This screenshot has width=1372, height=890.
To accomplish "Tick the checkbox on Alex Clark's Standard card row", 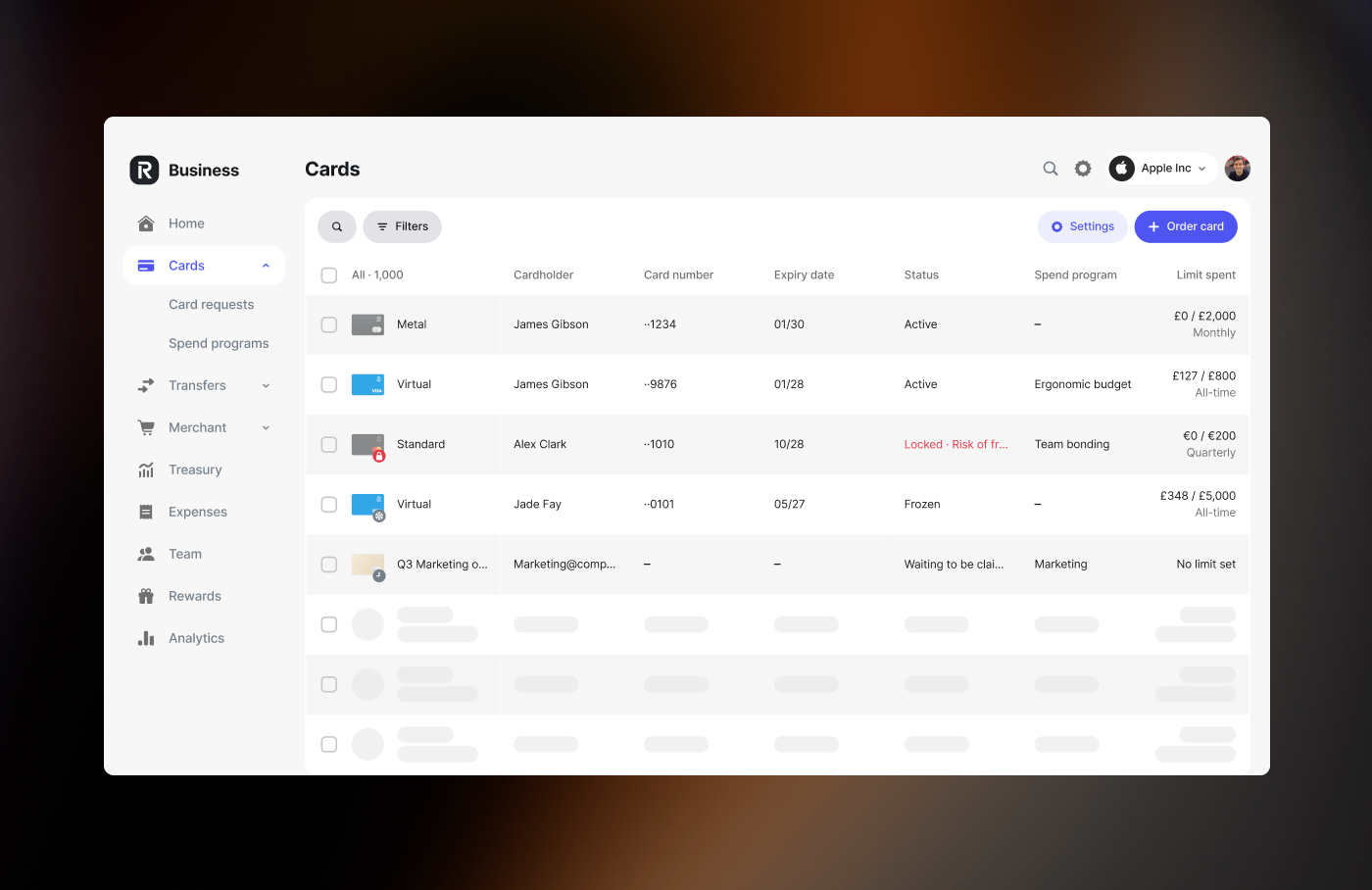I will (328, 444).
